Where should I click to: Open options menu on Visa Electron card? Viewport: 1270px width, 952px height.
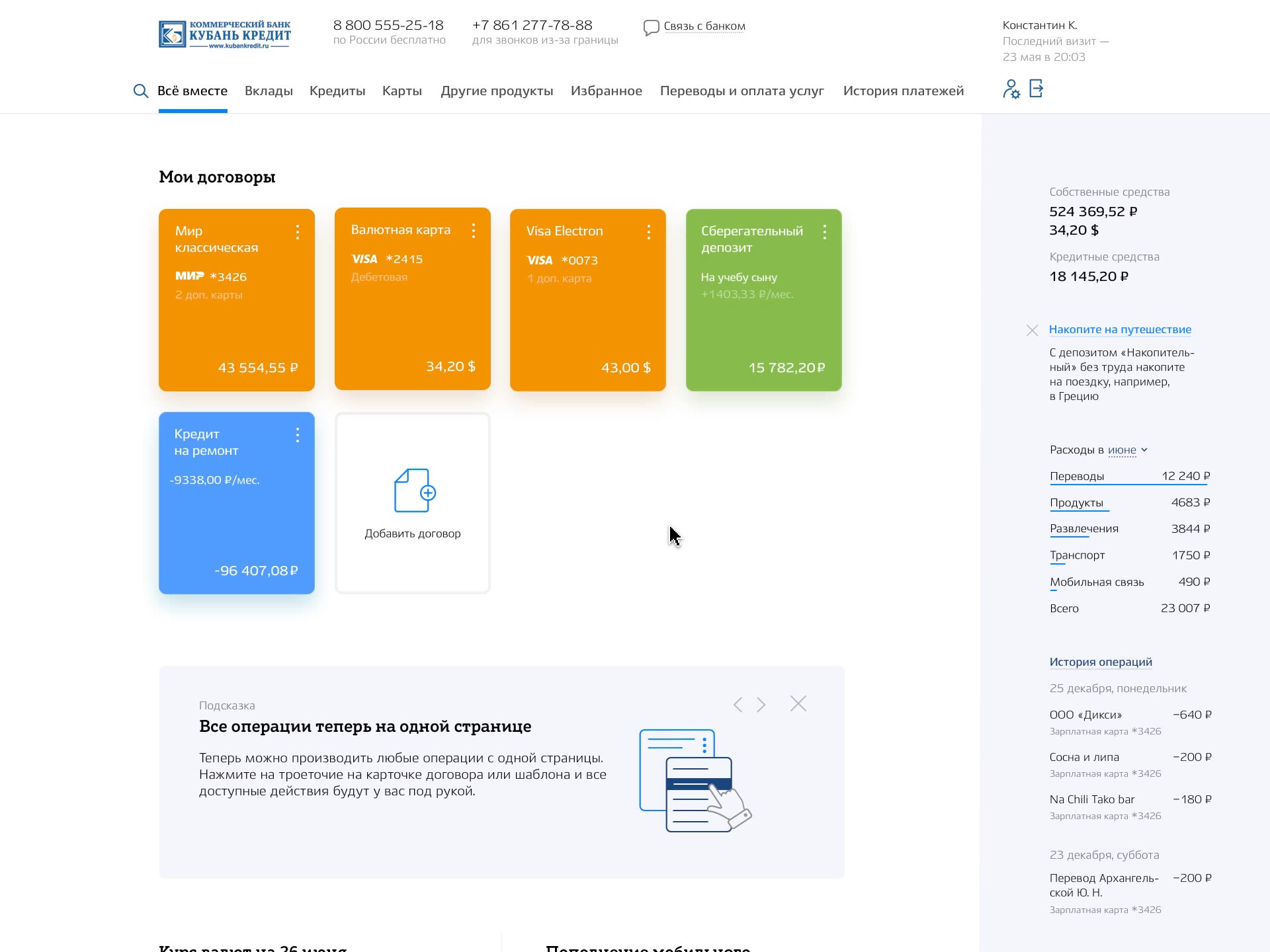click(648, 232)
